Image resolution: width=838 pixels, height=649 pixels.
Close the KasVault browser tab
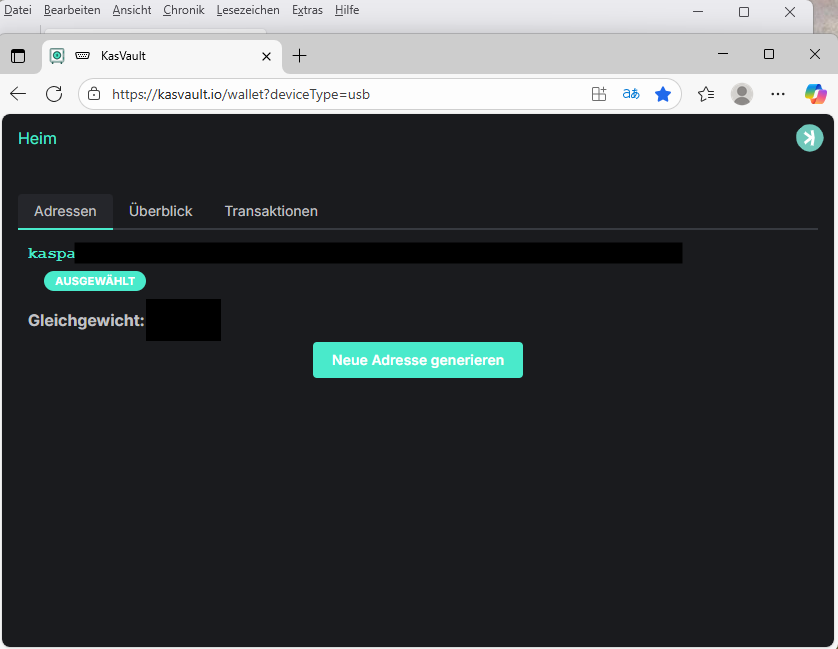click(x=266, y=56)
